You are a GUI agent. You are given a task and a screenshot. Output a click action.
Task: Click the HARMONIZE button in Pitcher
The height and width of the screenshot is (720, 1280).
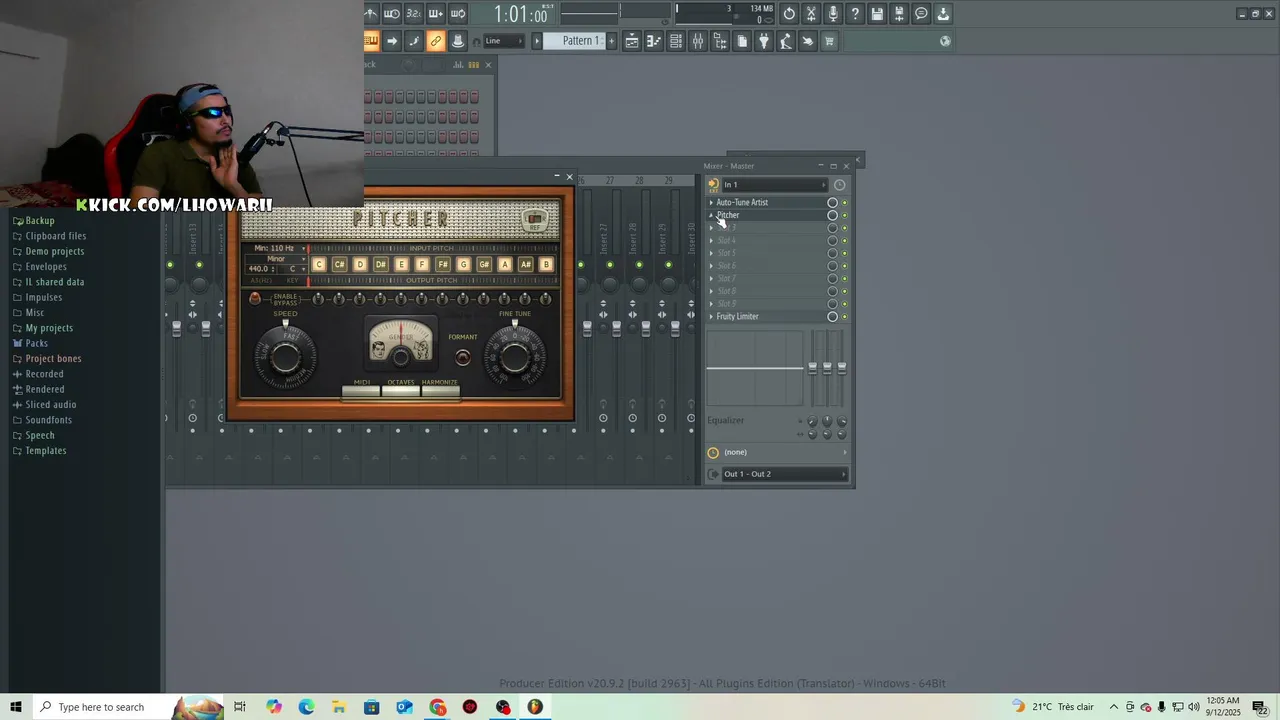click(x=440, y=391)
